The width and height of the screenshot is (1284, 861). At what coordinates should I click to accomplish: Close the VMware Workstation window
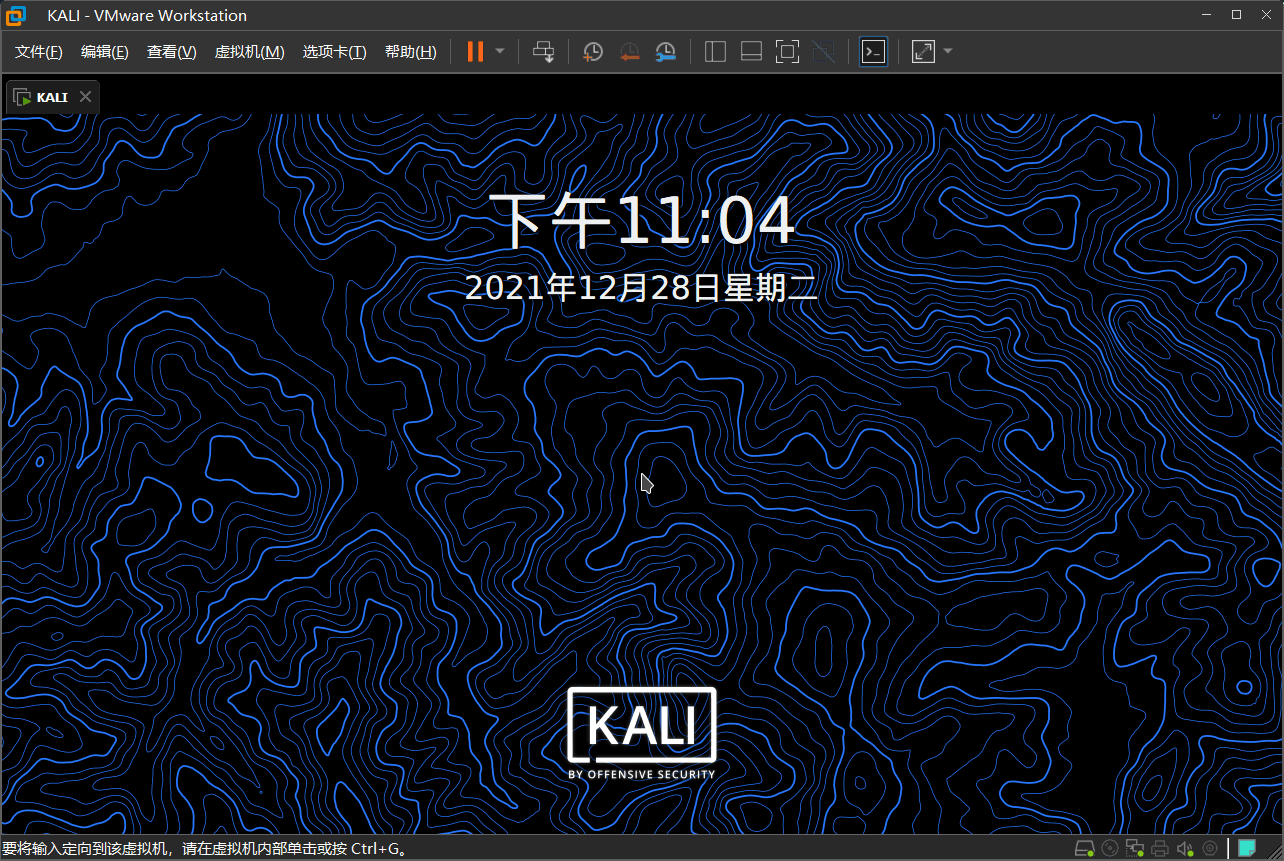1265,15
